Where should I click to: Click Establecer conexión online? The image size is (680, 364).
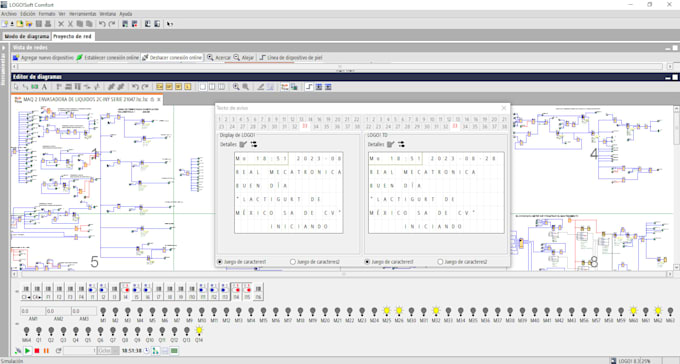(x=108, y=57)
